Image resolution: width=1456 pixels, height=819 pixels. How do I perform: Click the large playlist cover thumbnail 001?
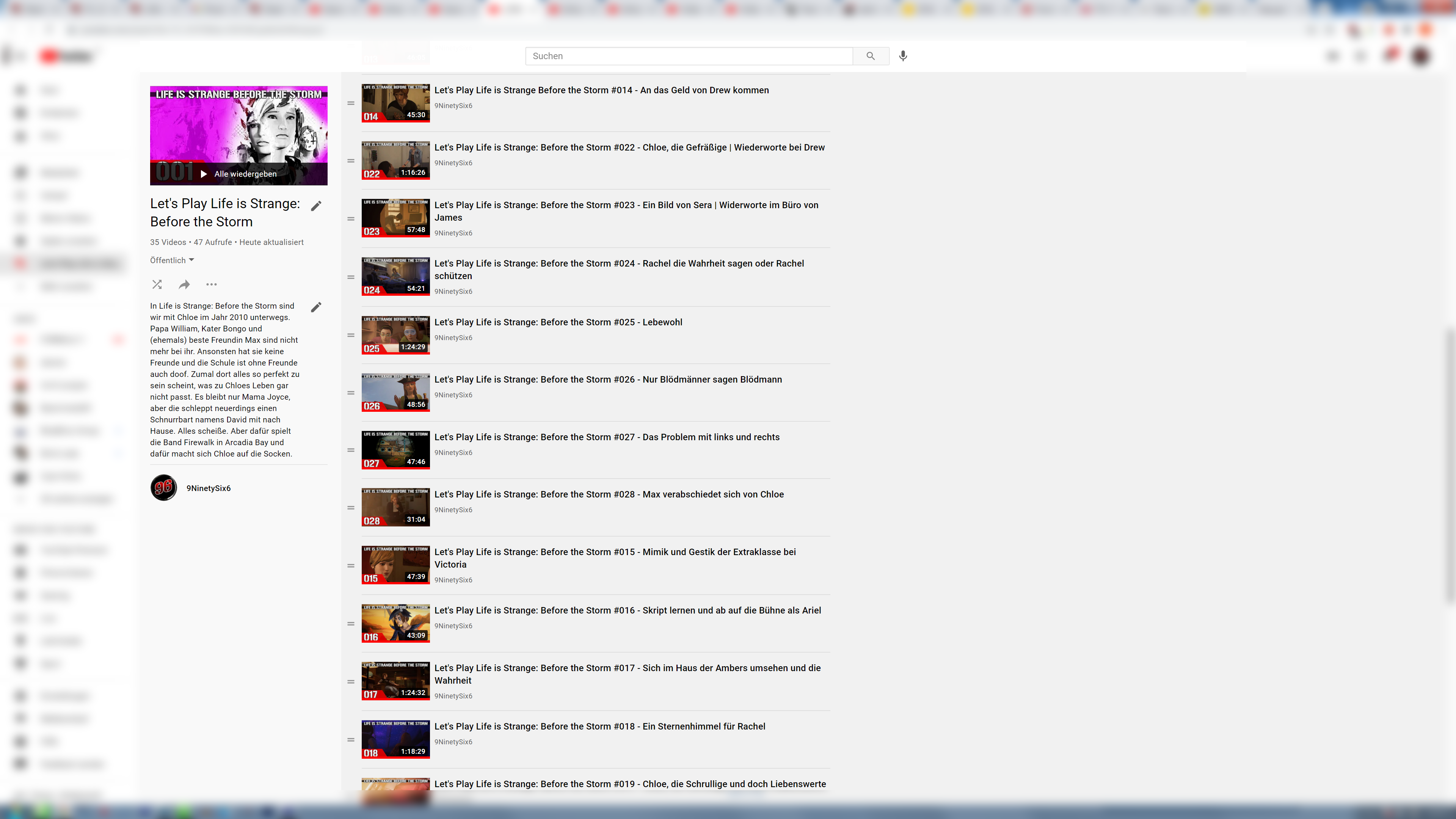coord(238,136)
